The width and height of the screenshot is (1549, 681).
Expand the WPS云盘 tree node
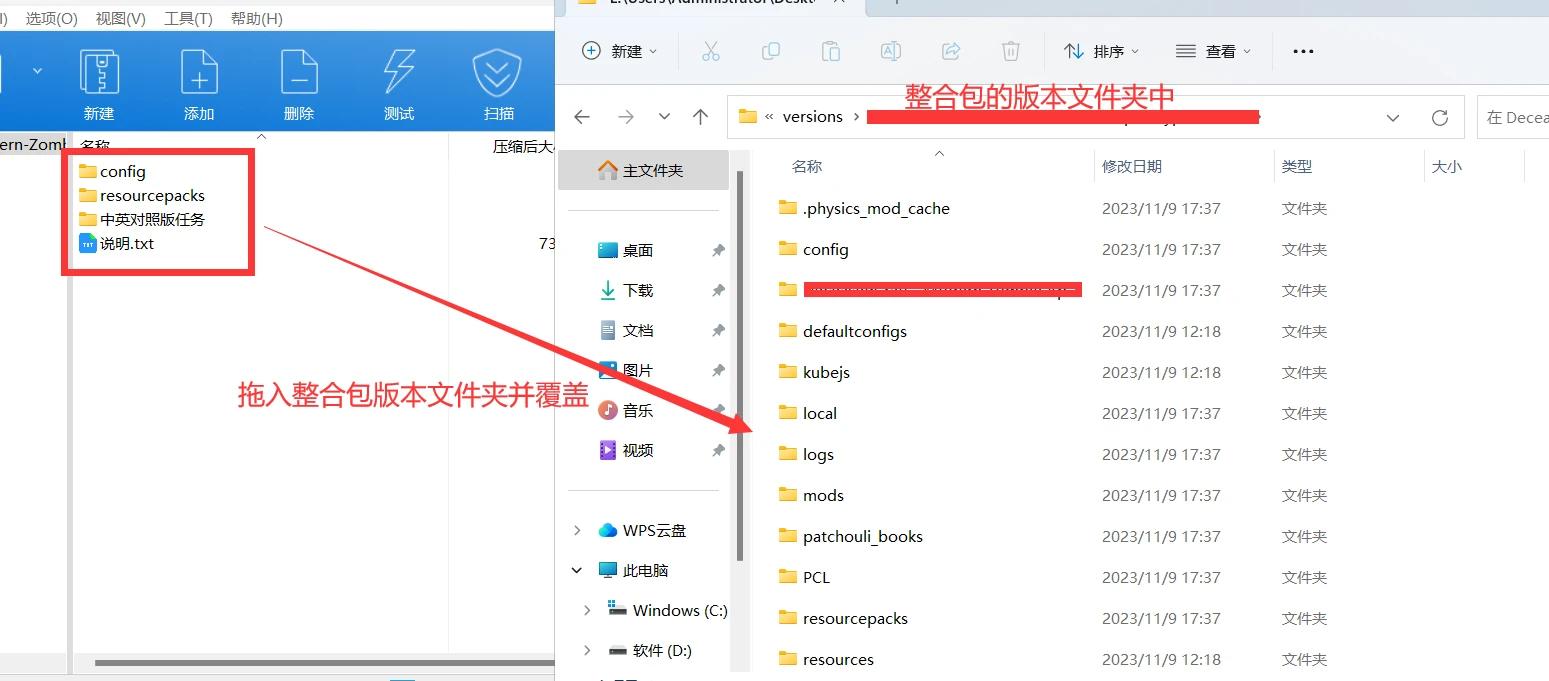(x=577, y=531)
